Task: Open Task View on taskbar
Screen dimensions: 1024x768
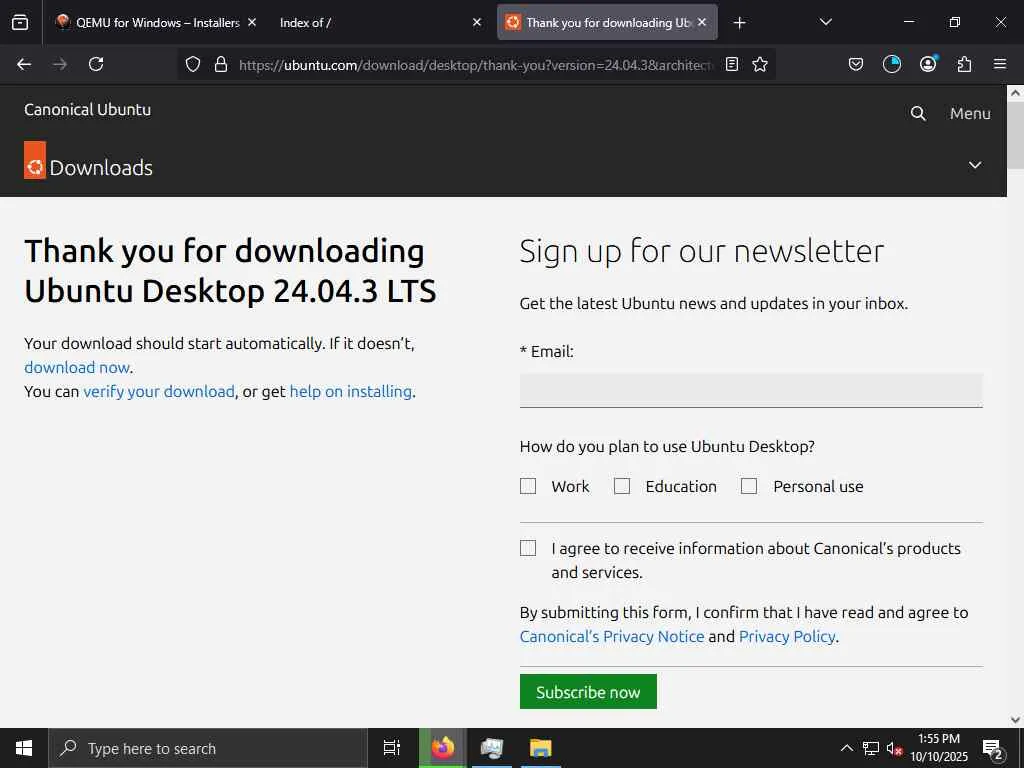Action: 391,748
